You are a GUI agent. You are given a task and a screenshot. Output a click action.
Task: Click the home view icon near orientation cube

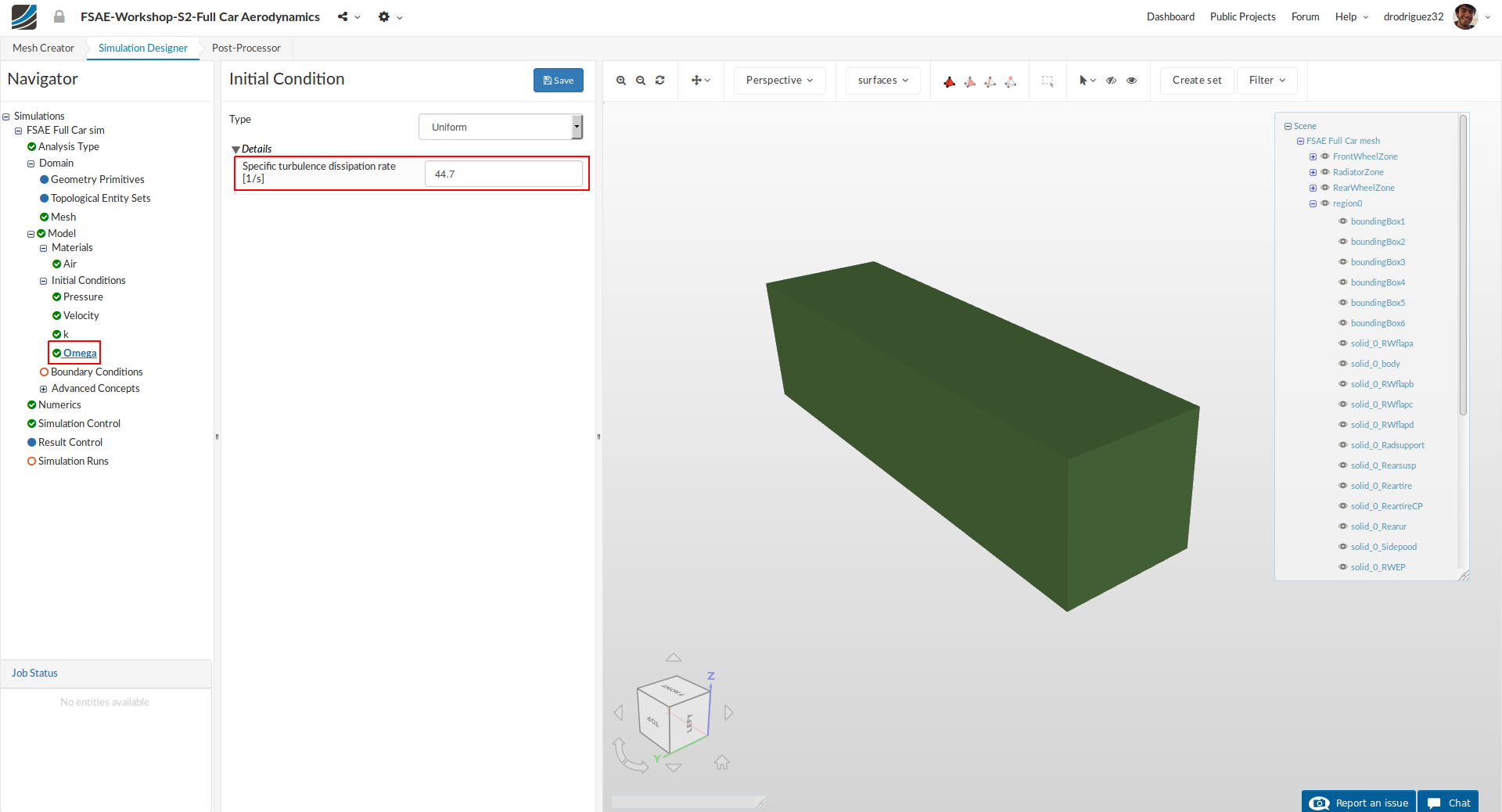pyautogui.click(x=721, y=762)
